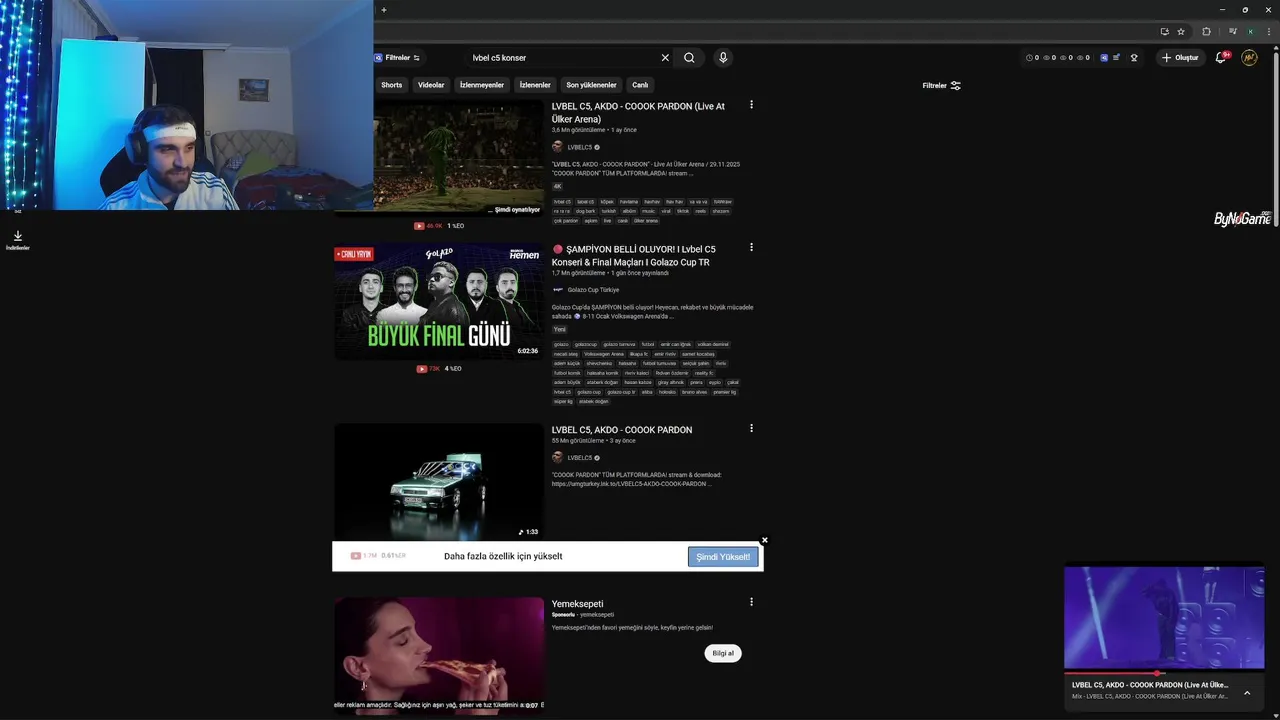Clear the search box text
The width and height of the screenshot is (1280, 720).
(665, 58)
